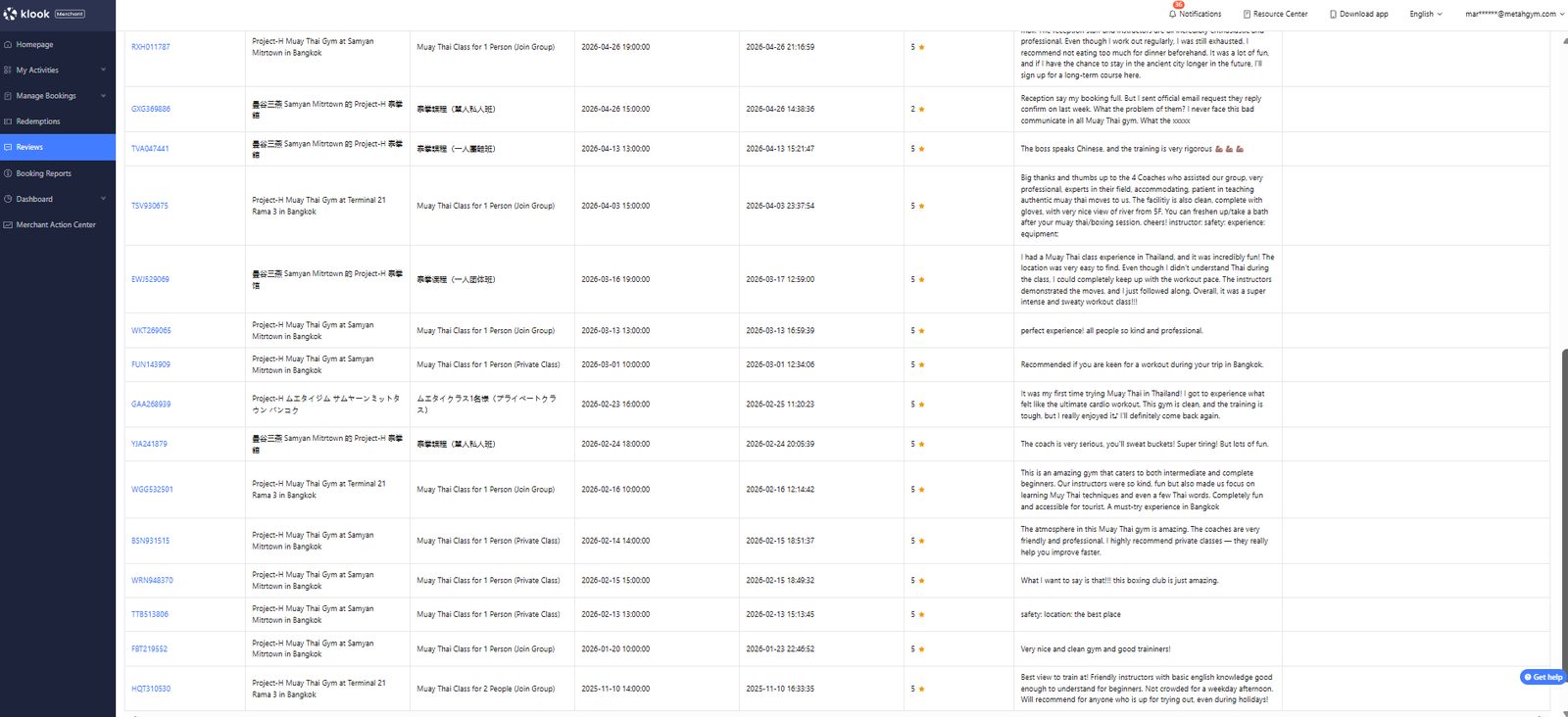Open the Notifications panel
This screenshot has height=717, width=1568.
[x=1195, y=14]
